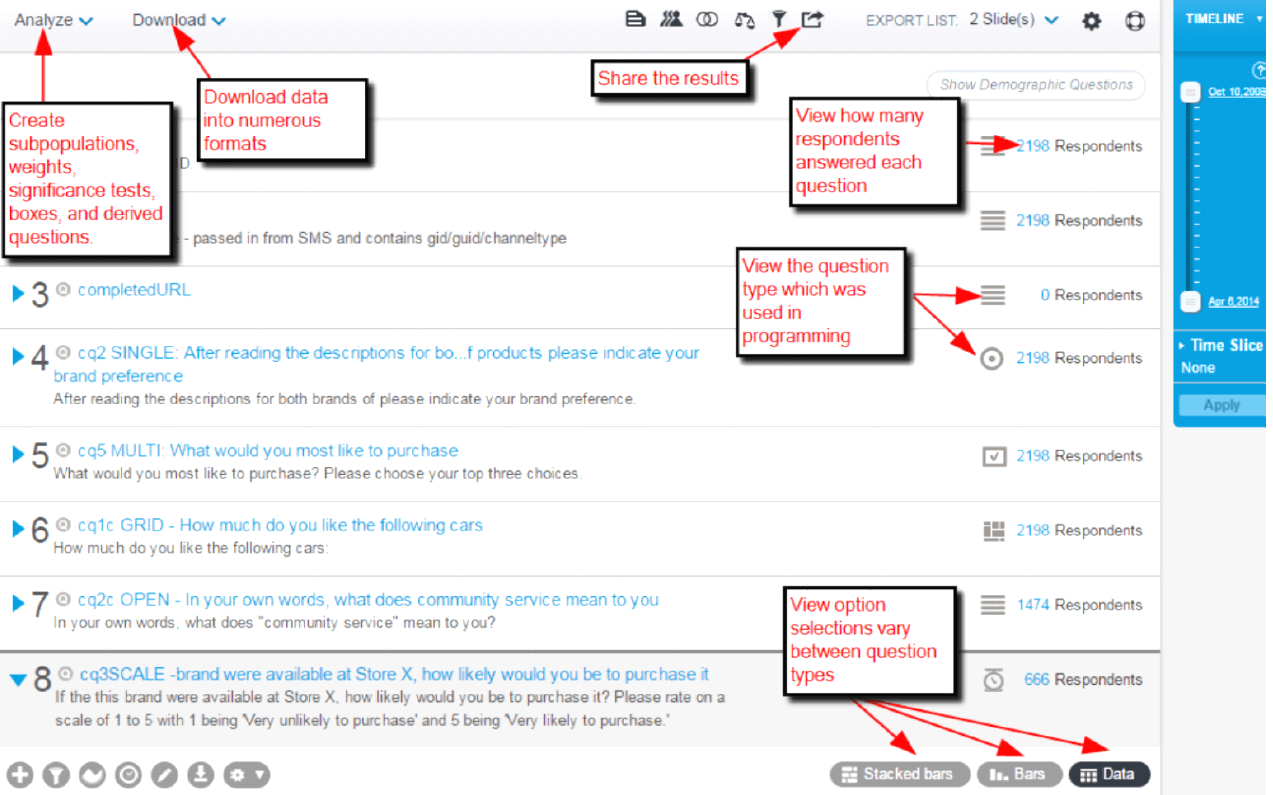1273x795 pixels.
Task: Toggle Show Demographic Questions
Action: tap(1036, 85)
